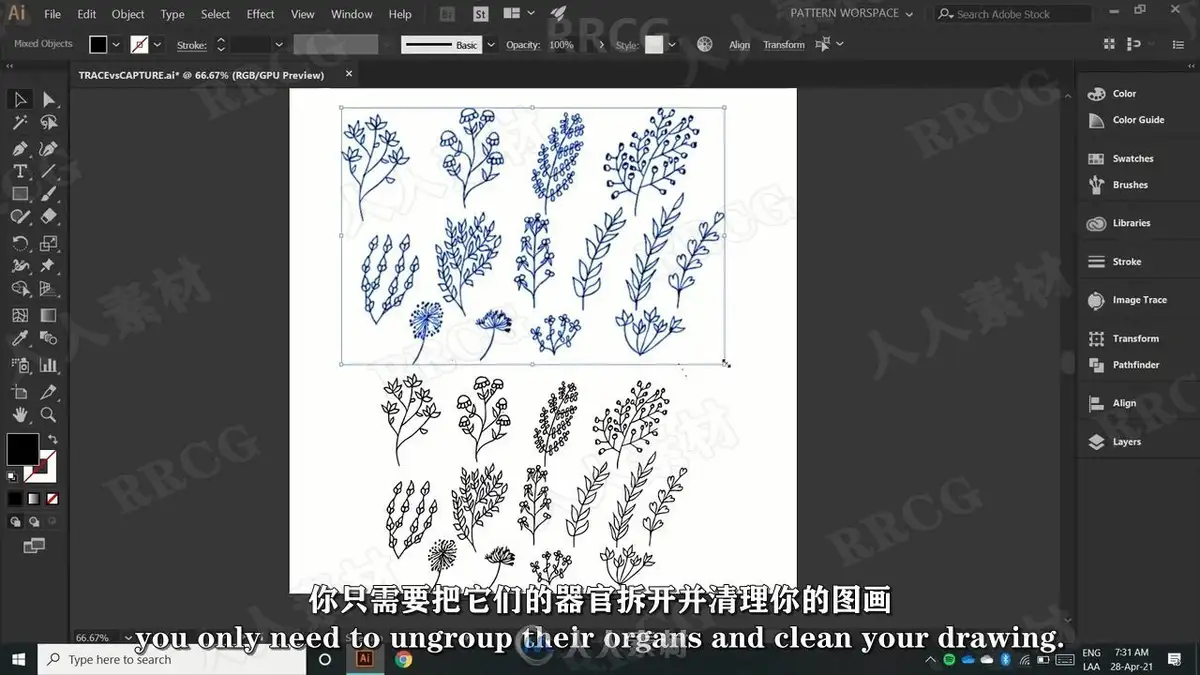
Task: Select the Pen tool
Action: pyautogui.click(x=20, y=148)
